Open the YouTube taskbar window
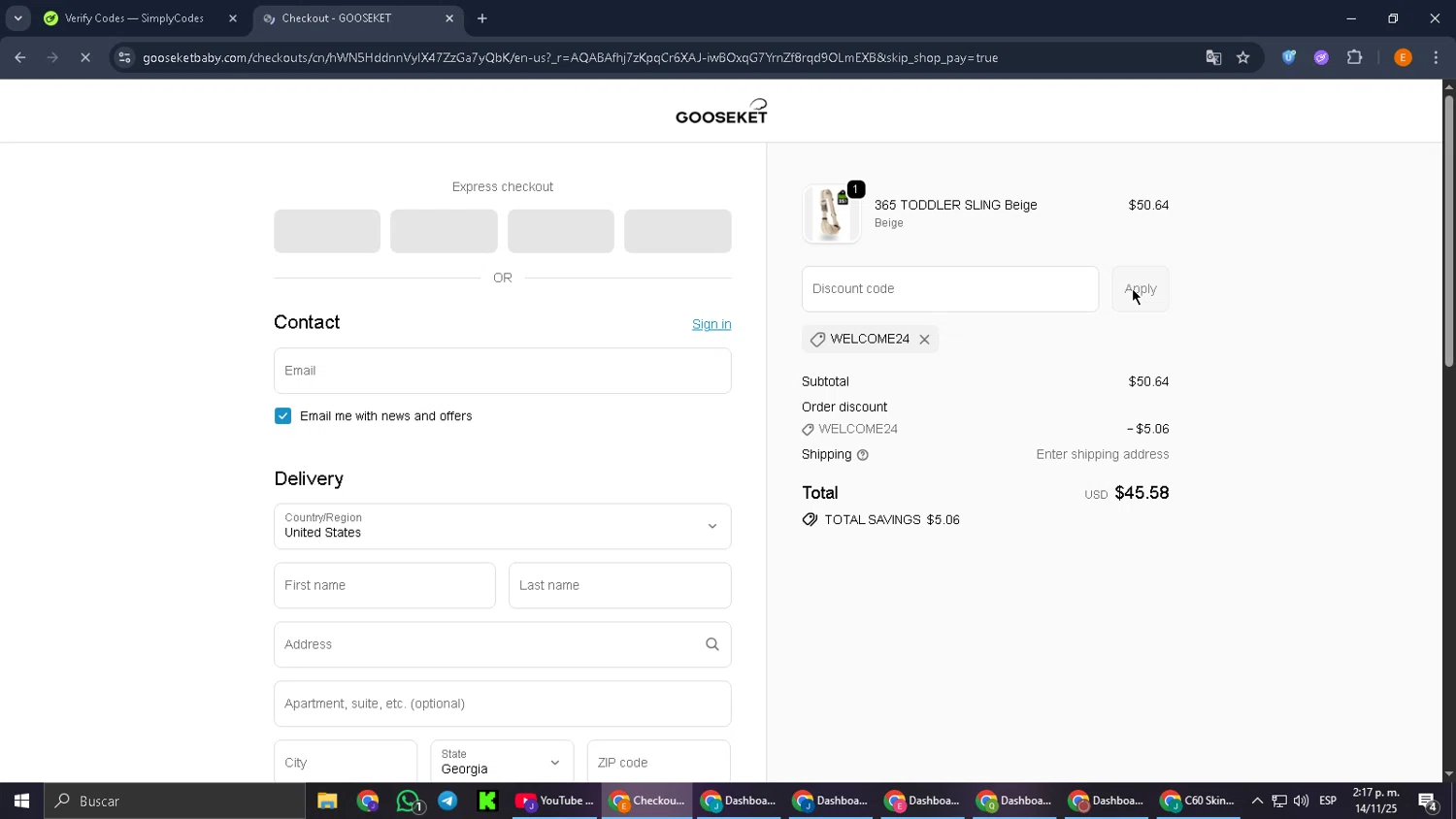 (555, 801)
